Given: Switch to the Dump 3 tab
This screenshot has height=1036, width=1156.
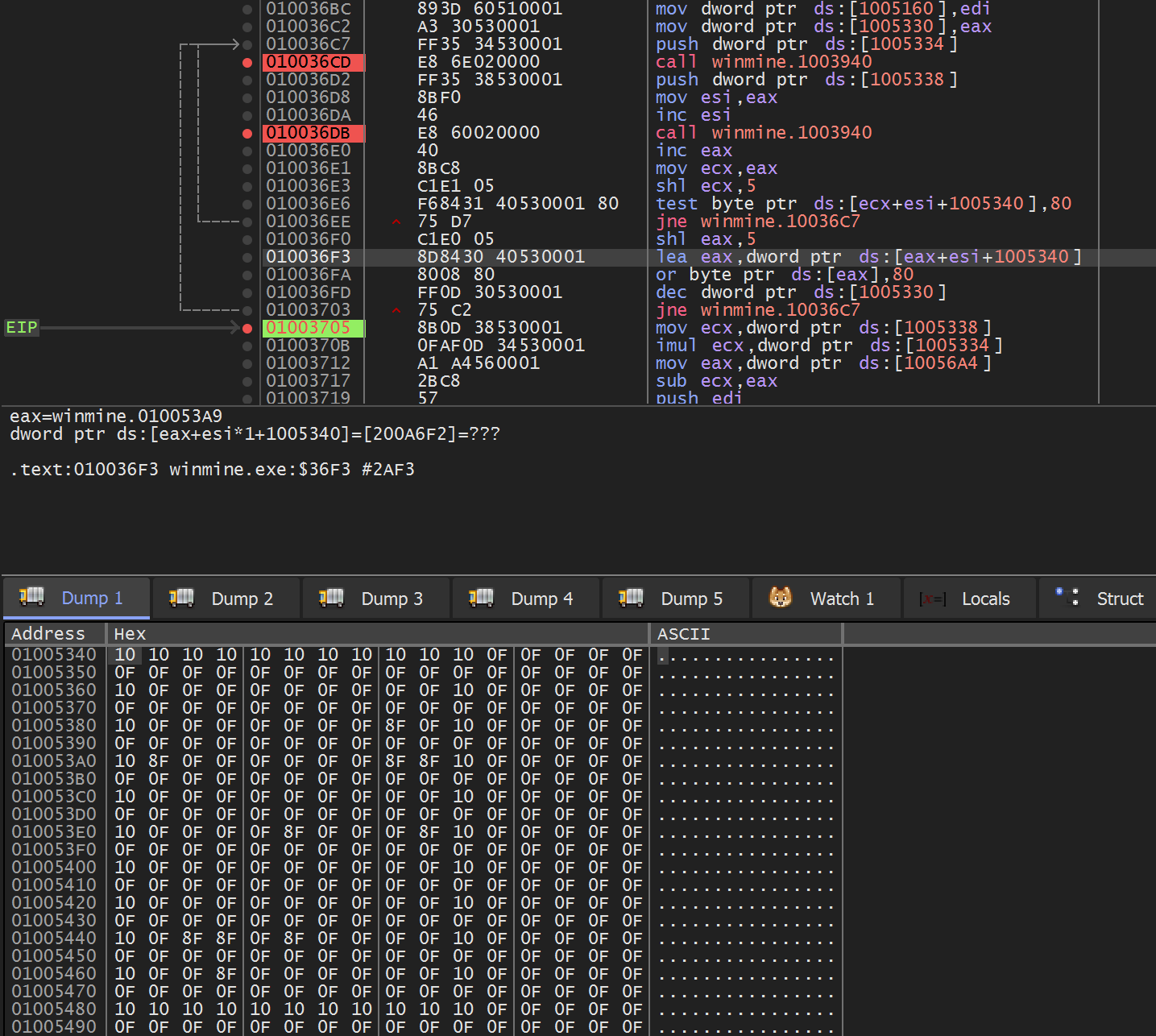Looking at the screenshot, I should point(376,599).
